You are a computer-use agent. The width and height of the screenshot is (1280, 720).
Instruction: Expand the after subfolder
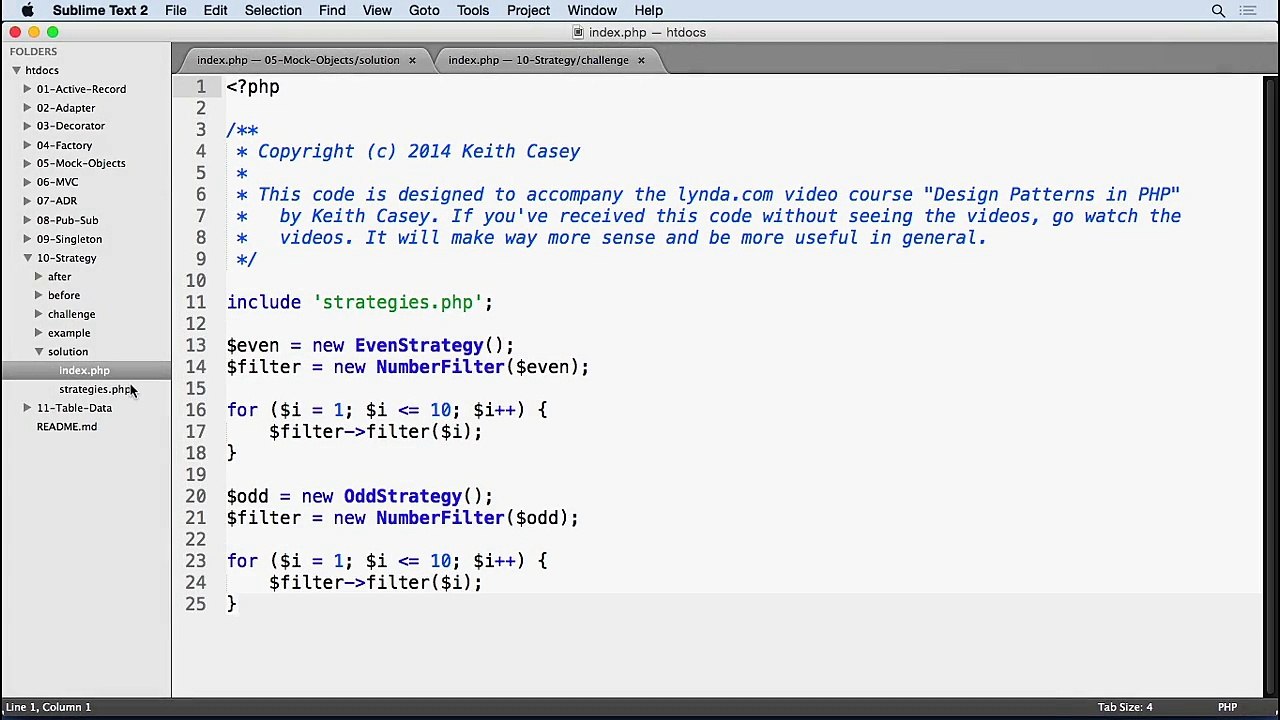[38, 276]
